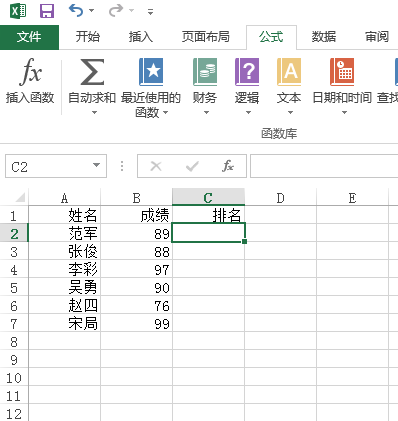The image size is (398, 421).
Task: Click cell with name 赵四
Action: [x=65, y=305]
